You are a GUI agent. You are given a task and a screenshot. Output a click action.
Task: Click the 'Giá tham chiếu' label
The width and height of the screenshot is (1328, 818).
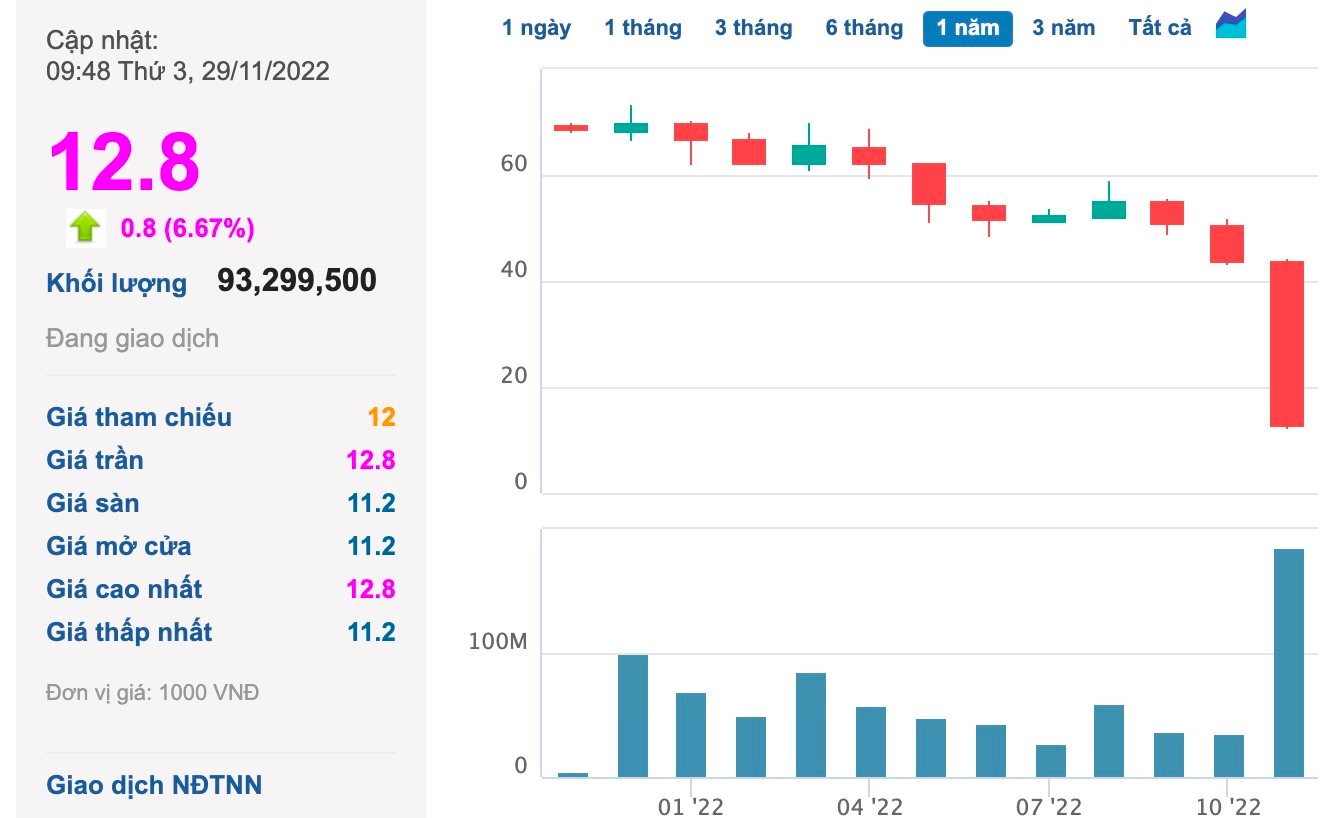pos(139,417)
